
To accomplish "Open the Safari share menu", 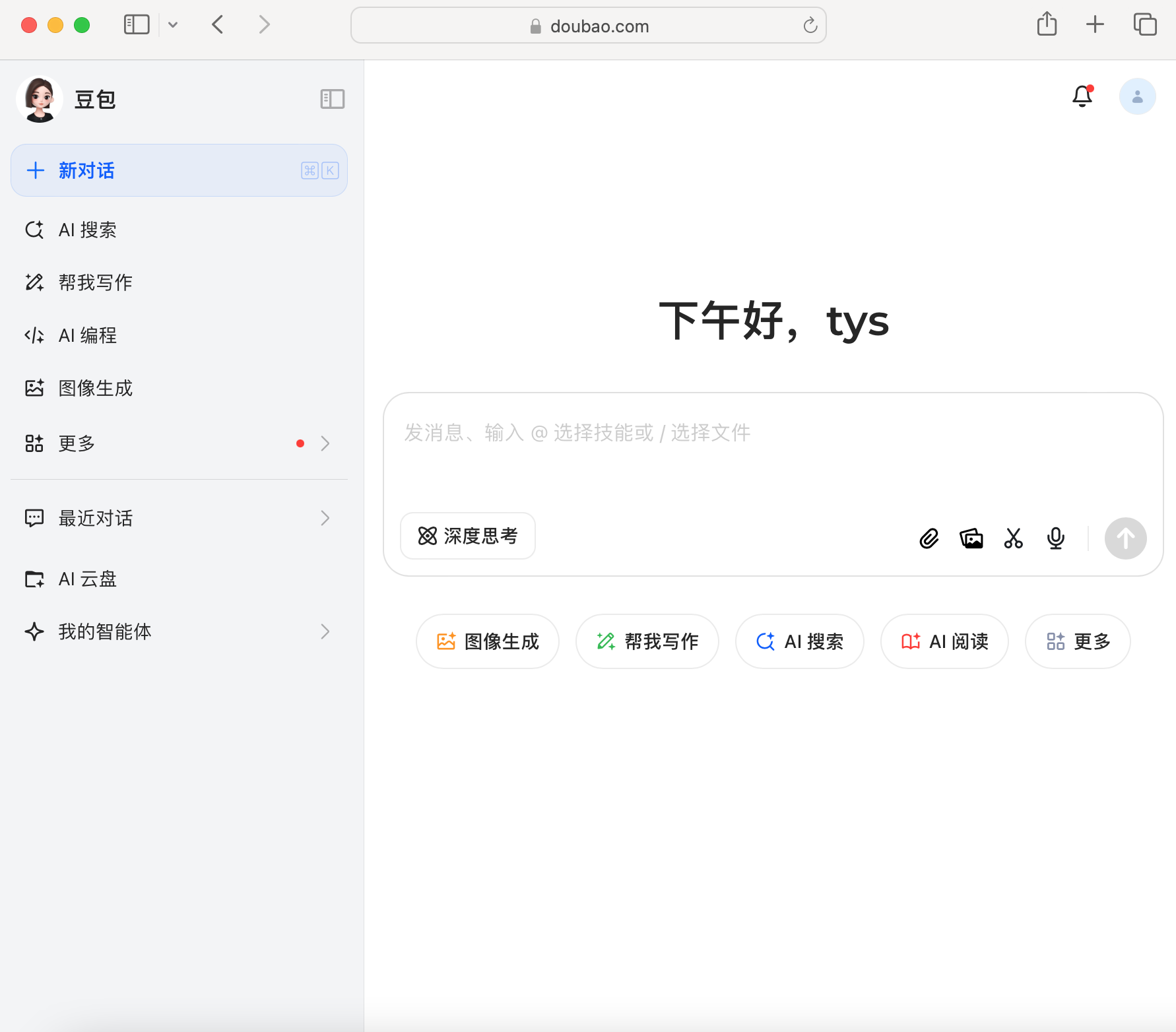I will 1047,24.
